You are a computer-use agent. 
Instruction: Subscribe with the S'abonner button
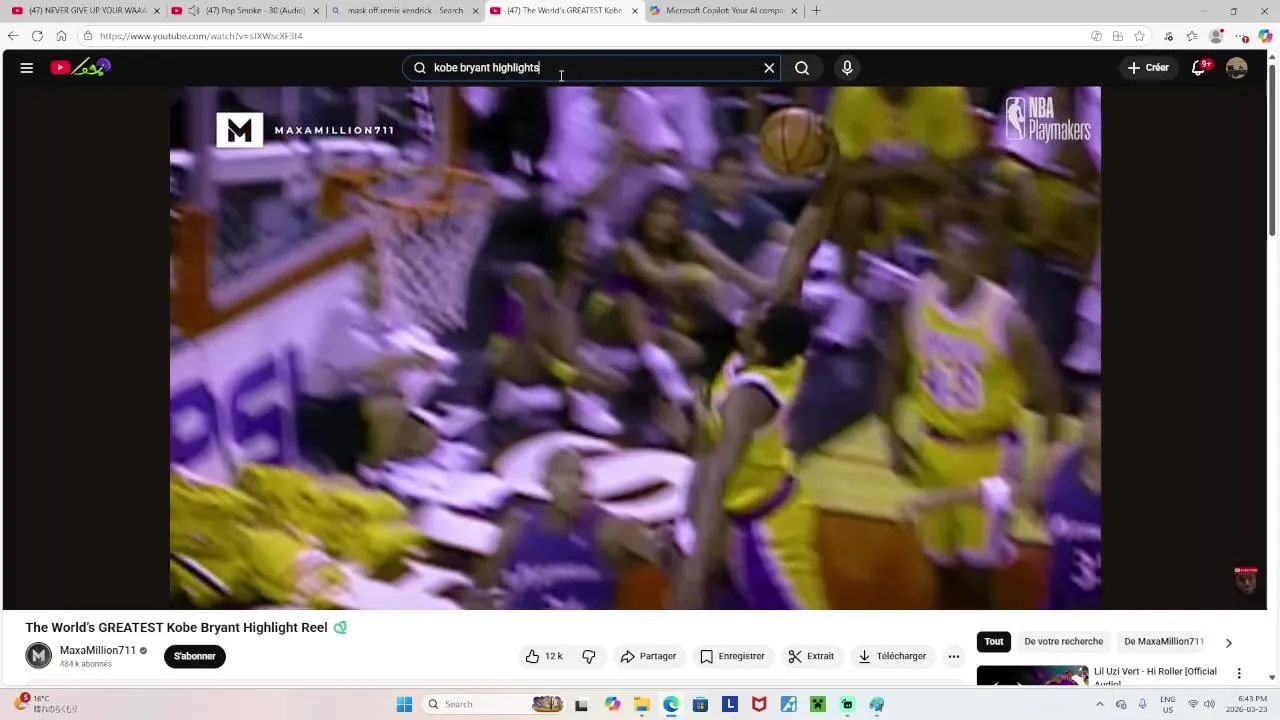pyautogui.click(x=195, y=656)
